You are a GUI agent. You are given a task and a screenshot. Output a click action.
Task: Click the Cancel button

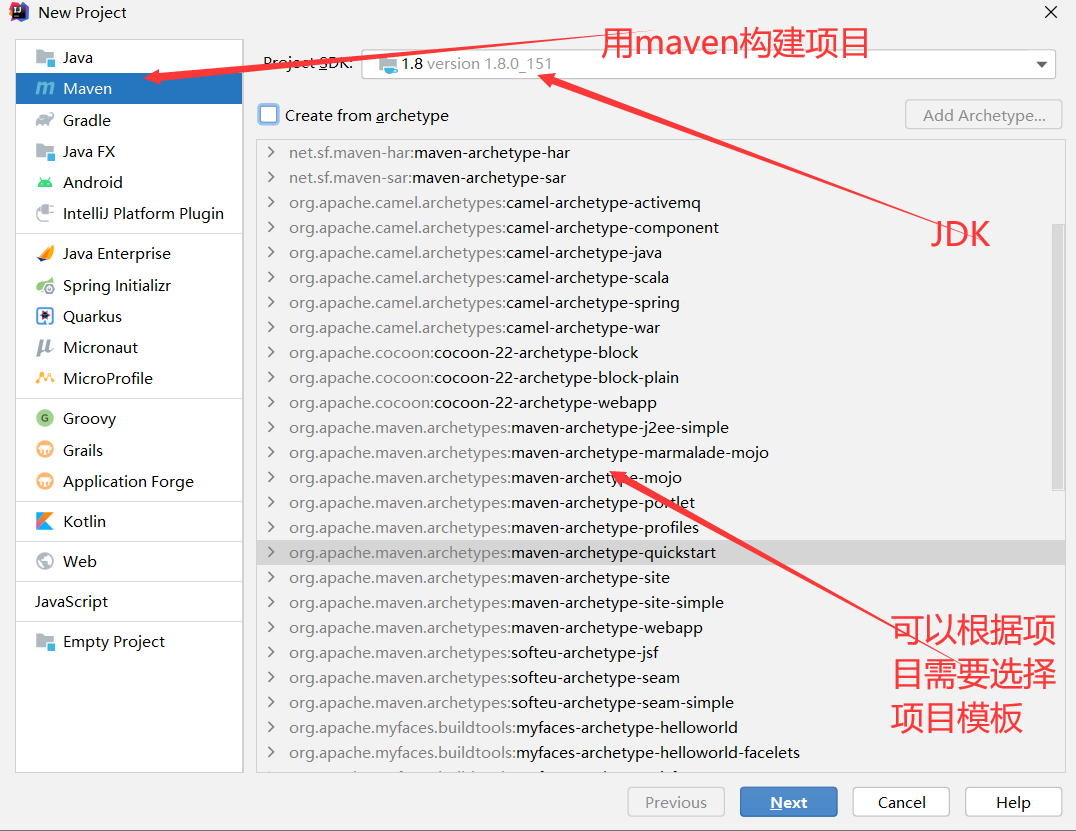901,802
